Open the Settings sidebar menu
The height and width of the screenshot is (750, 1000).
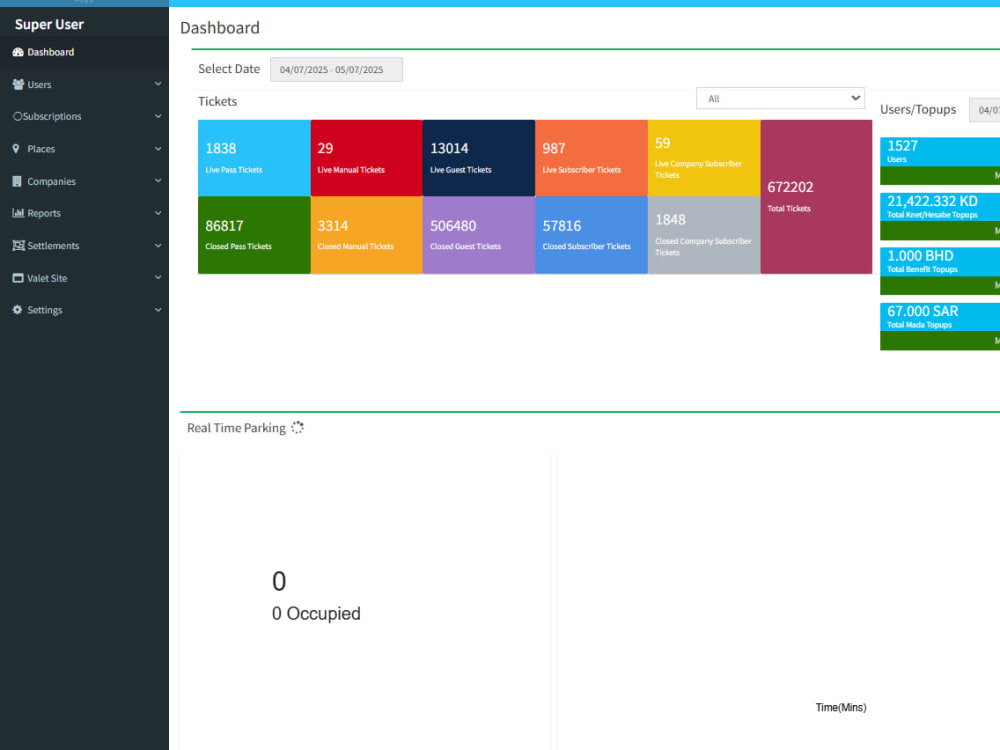click(84, 310)
